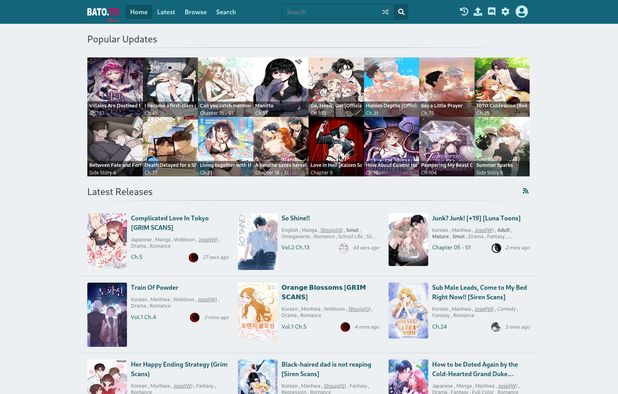Open So Shine!! title link

[x=296, y=218]
